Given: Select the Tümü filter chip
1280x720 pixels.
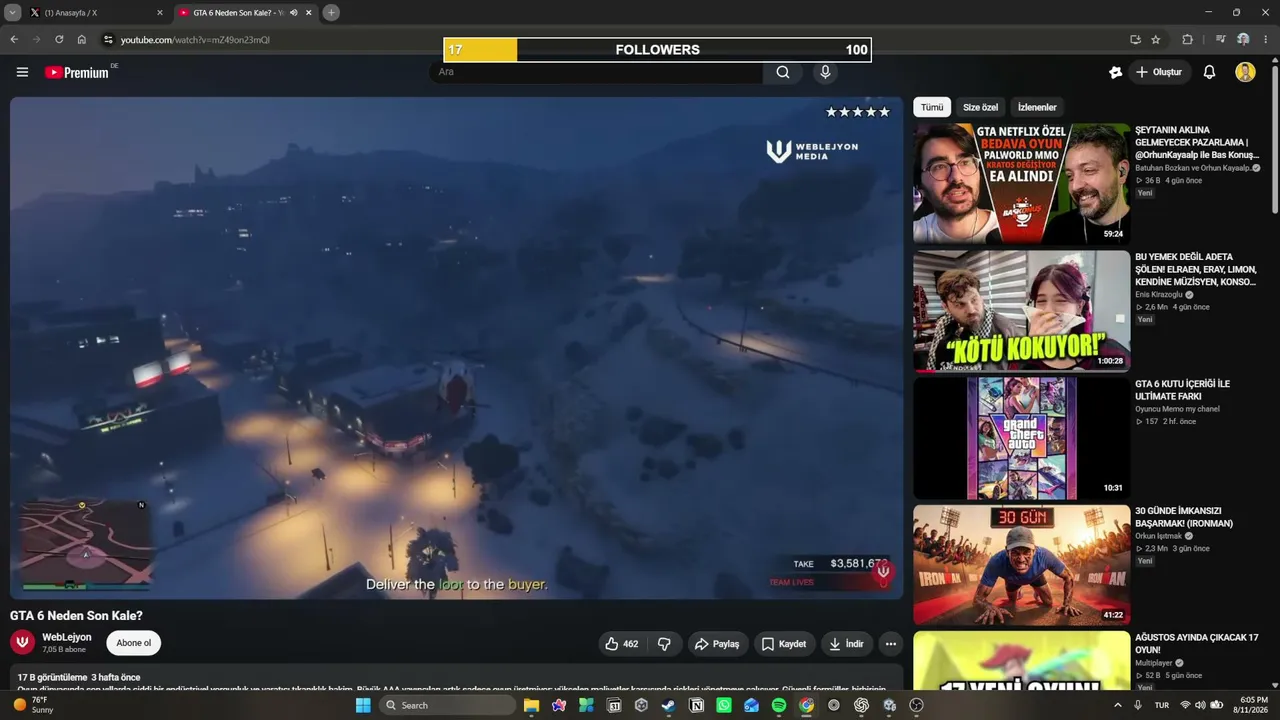Looking at the screenshot, I should pyautogui.click(x=932, y=107).
